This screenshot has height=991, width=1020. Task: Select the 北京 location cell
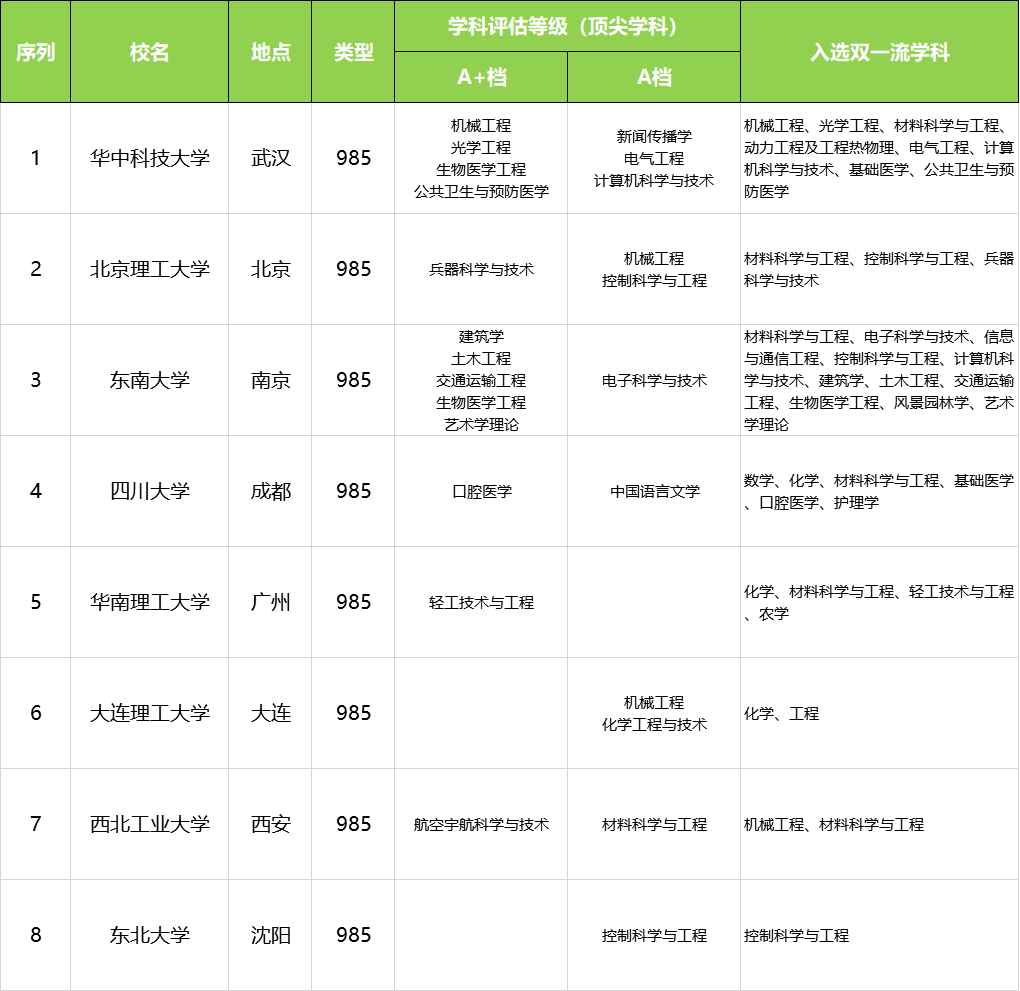pos(270,269)
